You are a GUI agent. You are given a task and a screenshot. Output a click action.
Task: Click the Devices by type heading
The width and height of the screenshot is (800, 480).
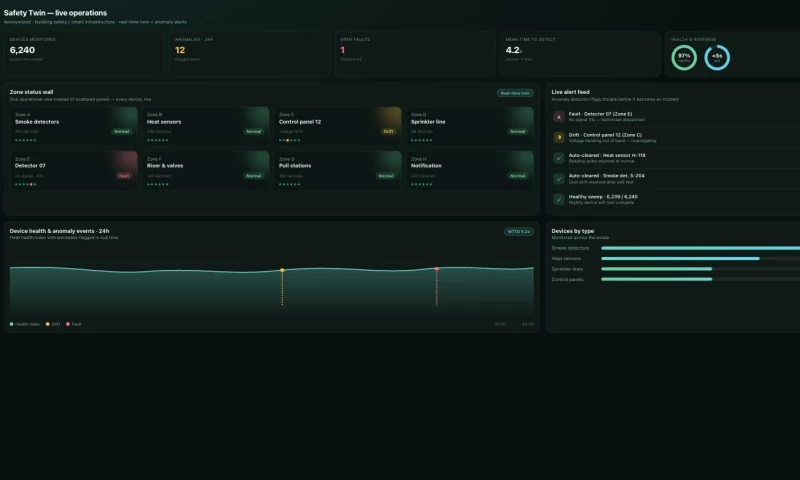click(572, 231)
